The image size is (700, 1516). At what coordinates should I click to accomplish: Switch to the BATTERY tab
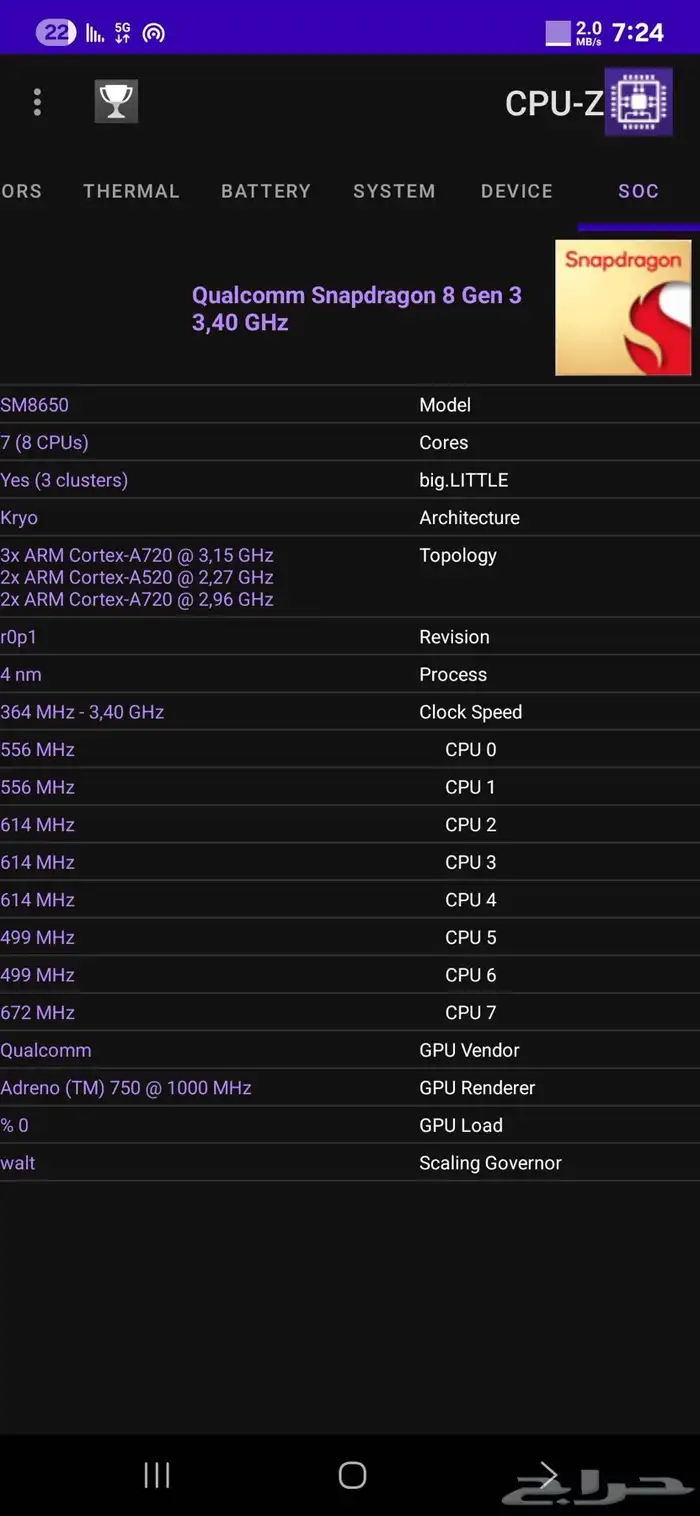tap(266, 191)
